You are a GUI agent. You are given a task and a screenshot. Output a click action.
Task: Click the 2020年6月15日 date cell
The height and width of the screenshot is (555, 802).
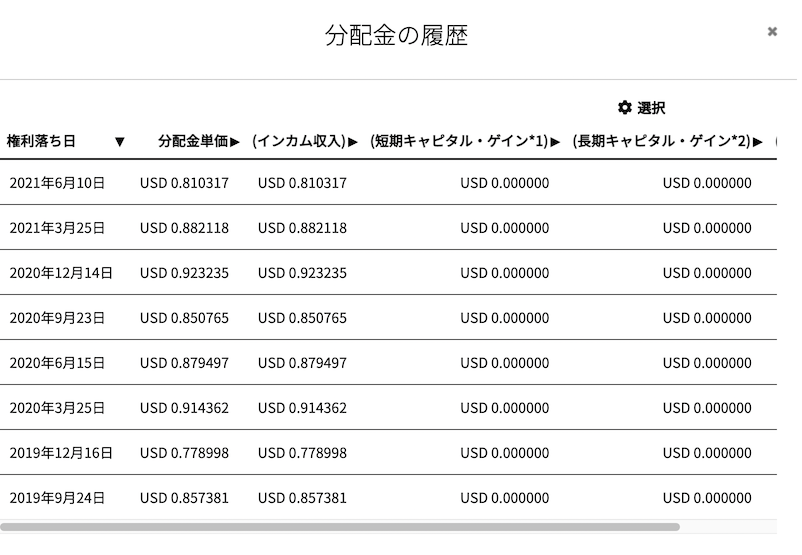coord(57,363)
